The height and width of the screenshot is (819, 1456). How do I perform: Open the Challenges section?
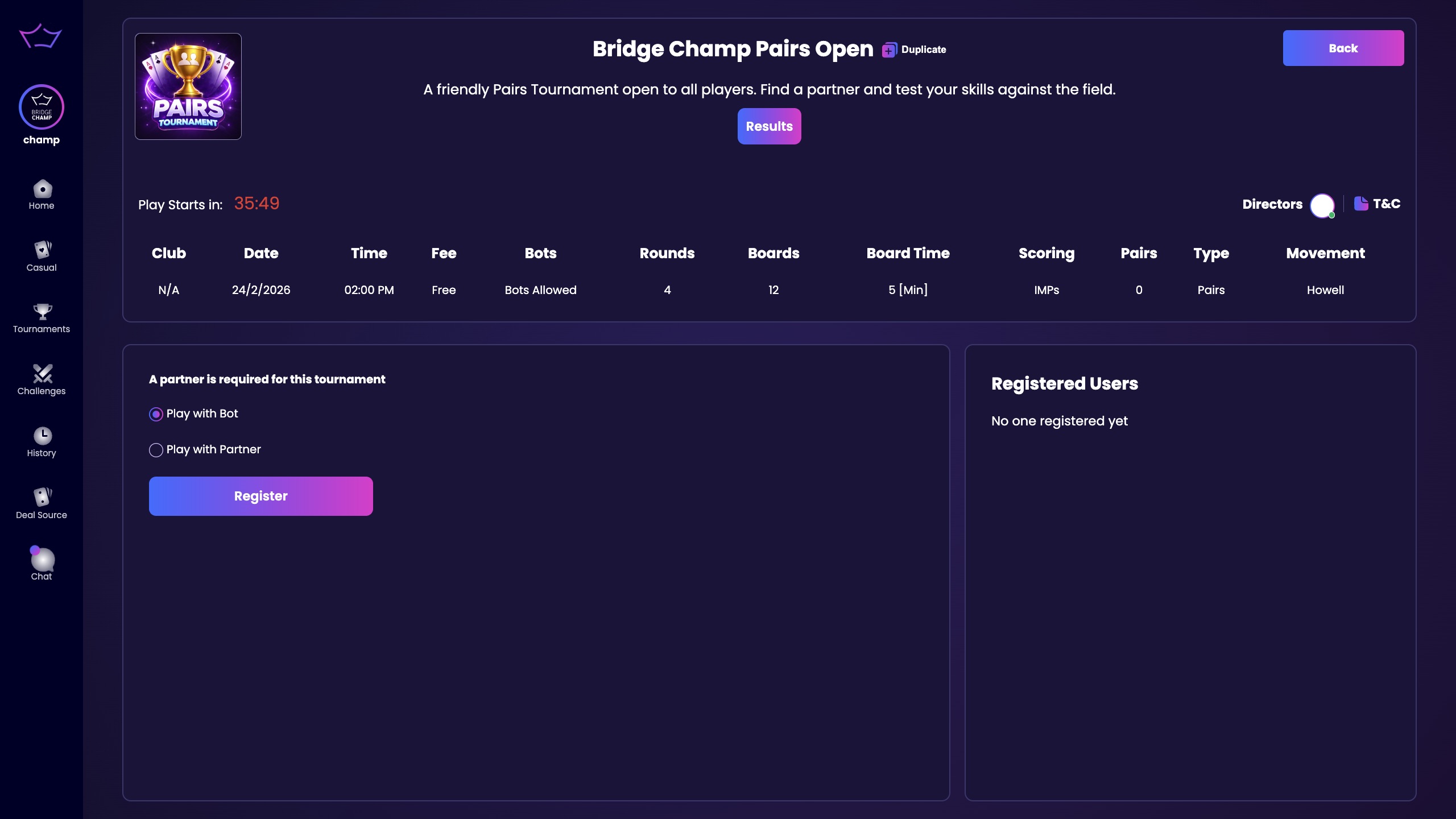pos(41,379)
